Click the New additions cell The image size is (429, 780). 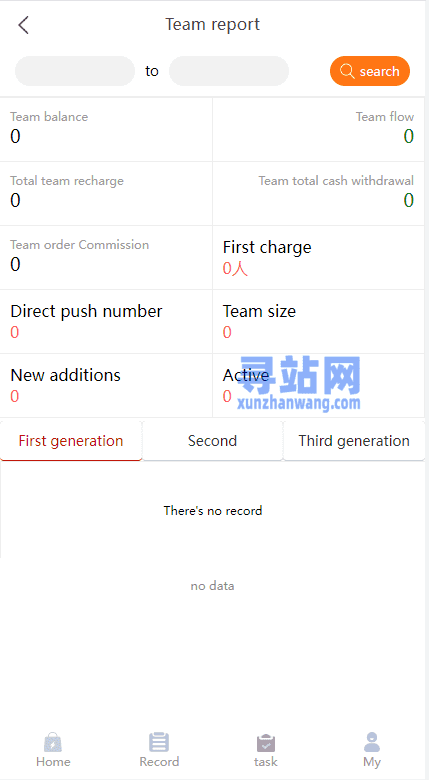click(x=106, y=386)
